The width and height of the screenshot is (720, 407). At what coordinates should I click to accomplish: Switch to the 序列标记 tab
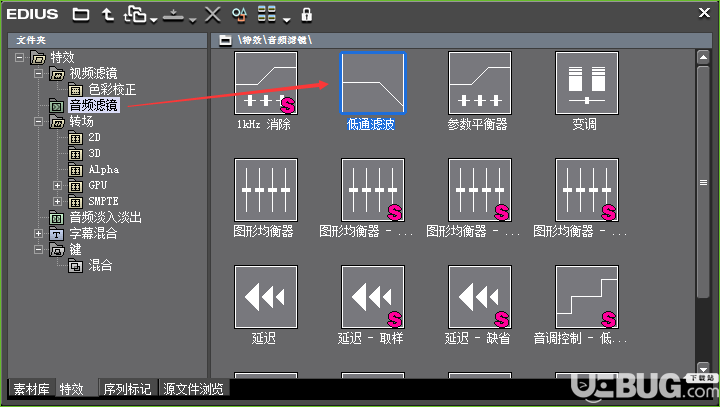pyautogui.click(x=127, y=389)
